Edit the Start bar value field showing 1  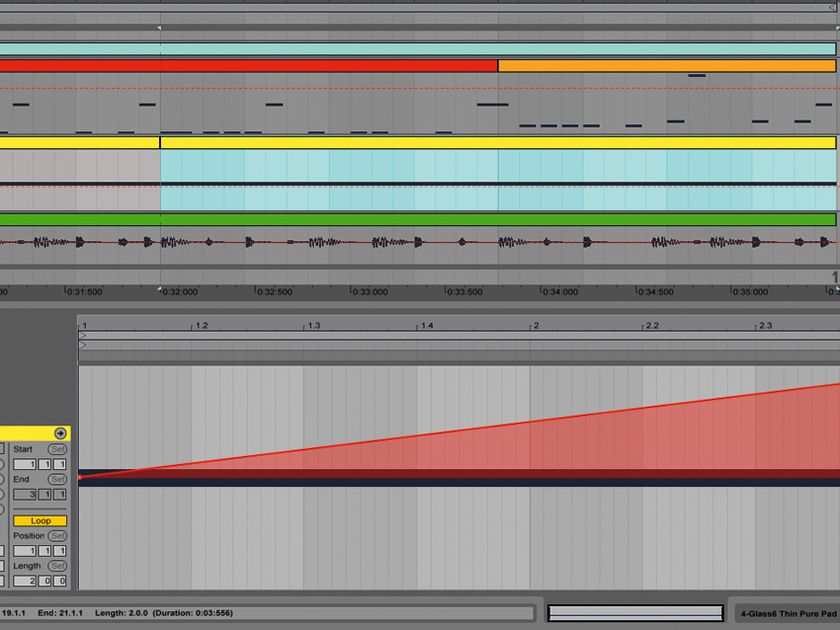point(22,463)
